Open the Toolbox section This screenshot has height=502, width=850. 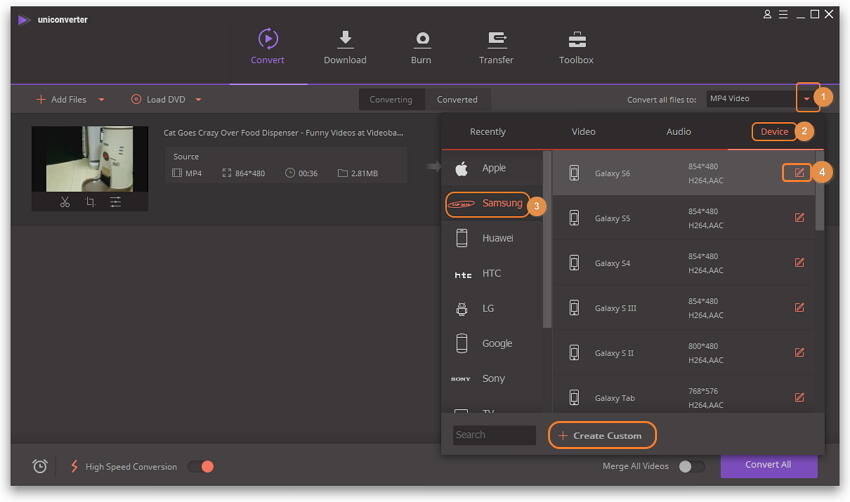point(576,47)
